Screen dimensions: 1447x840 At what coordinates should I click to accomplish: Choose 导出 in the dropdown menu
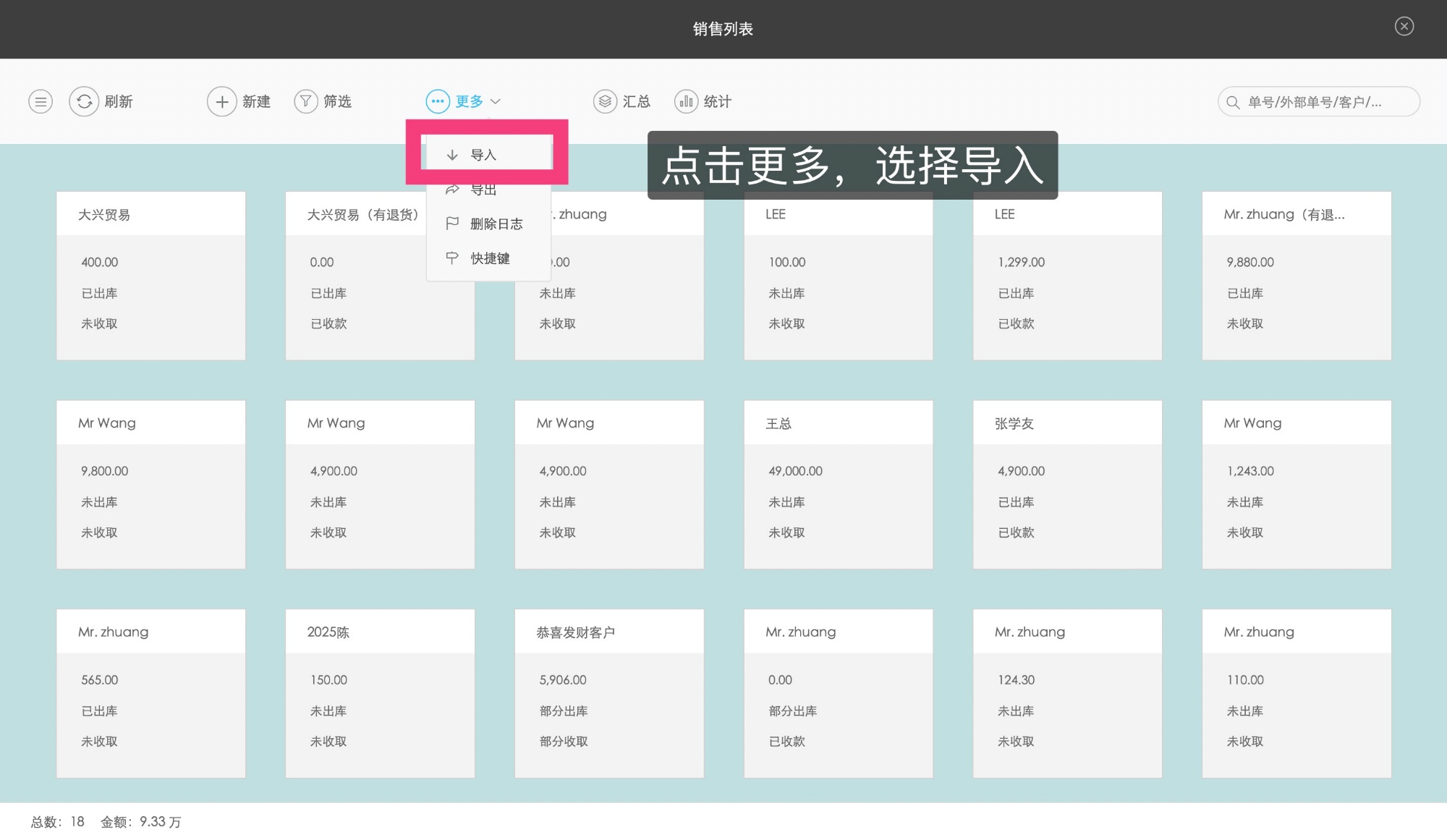483,188
